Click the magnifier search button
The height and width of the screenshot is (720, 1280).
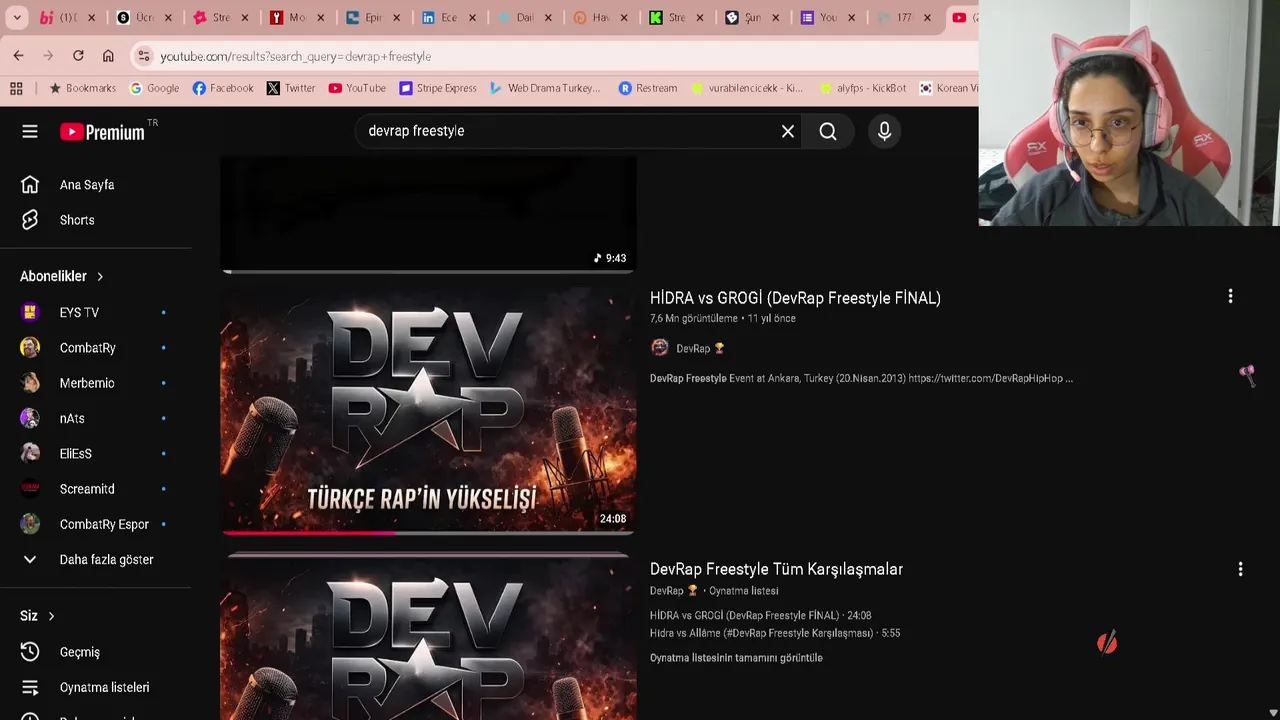click(828, 131)
